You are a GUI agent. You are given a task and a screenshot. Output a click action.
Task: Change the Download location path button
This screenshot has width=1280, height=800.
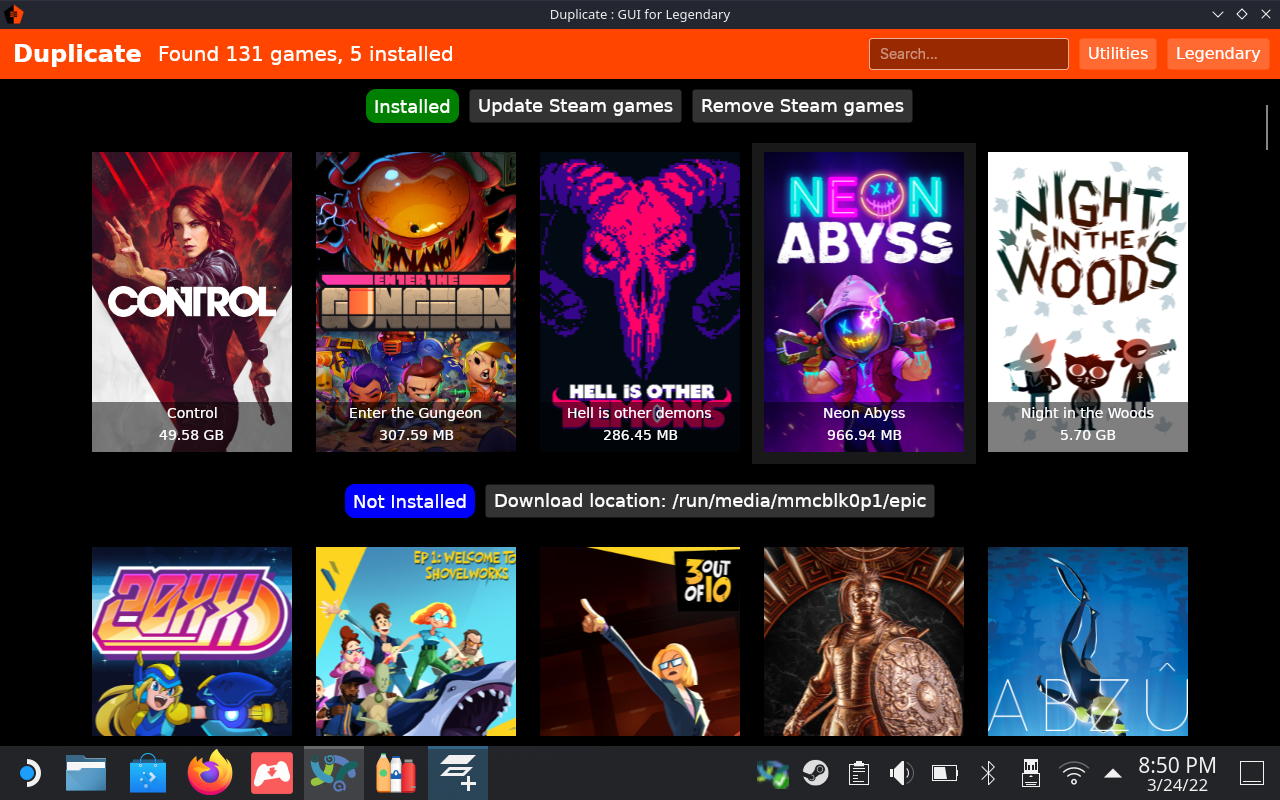[x=710, y=501]
